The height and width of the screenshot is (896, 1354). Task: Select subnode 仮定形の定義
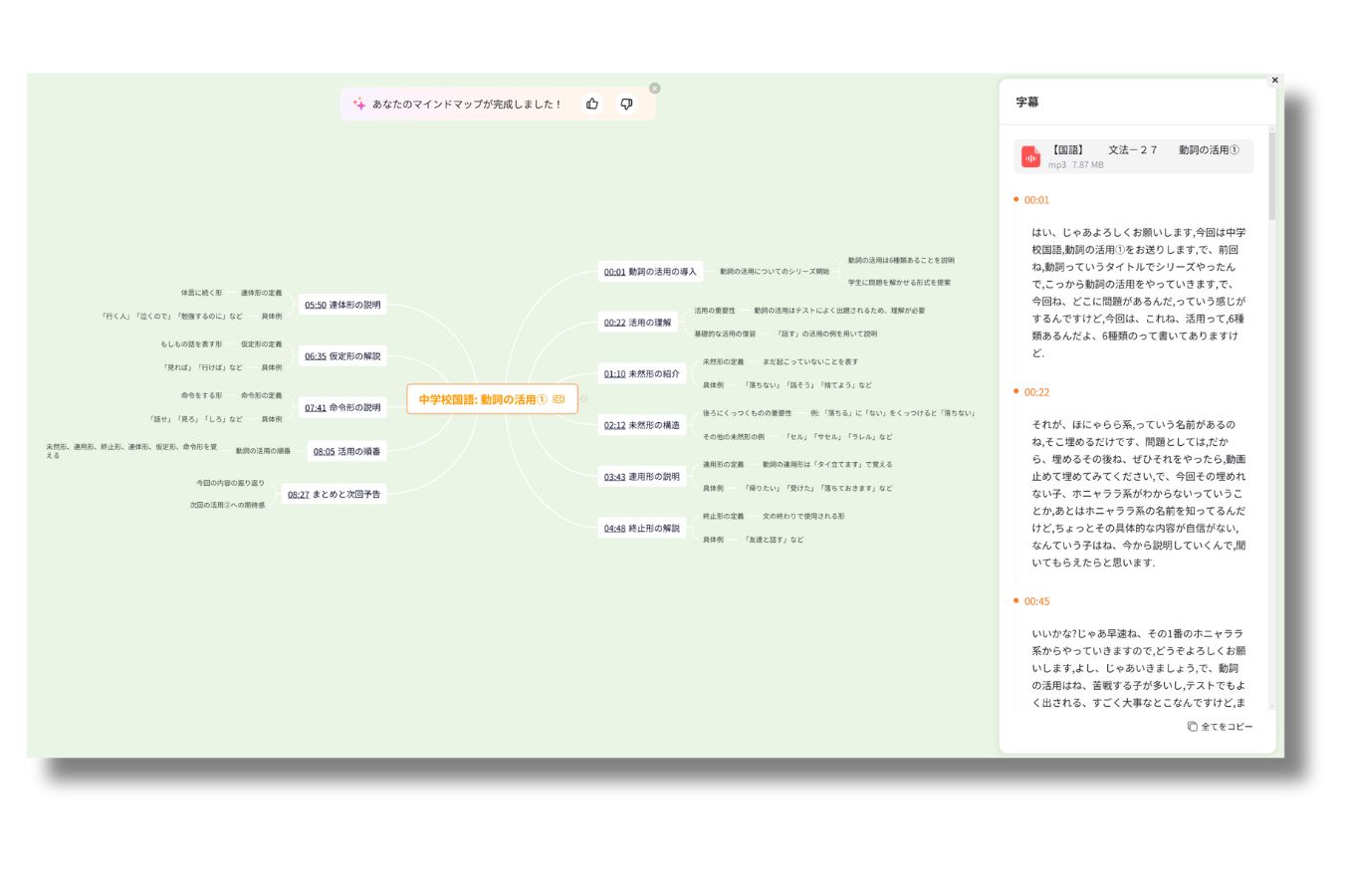pos(261,344)
